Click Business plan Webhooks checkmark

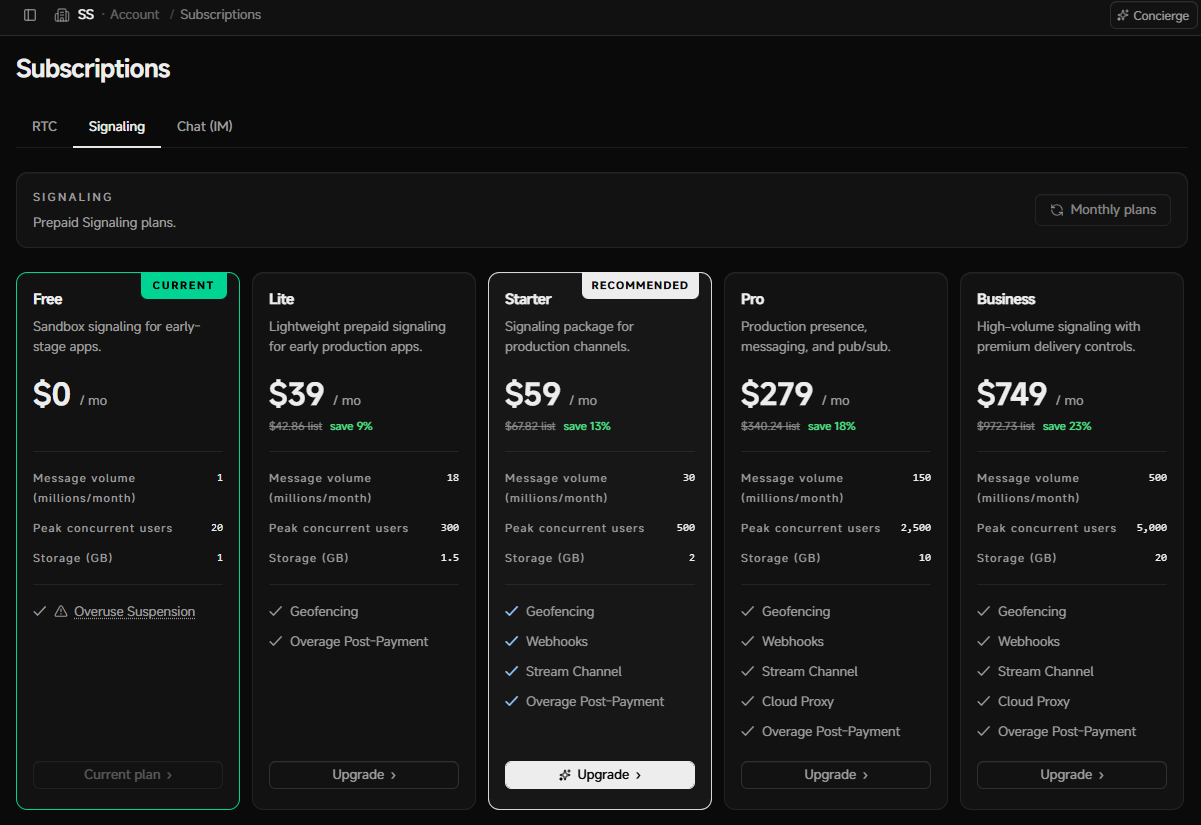tap(983, 642)
